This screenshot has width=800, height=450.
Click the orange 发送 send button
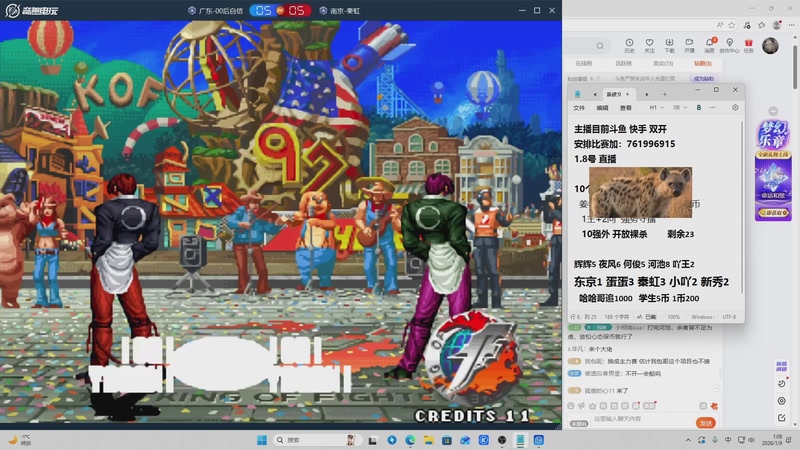coord(706,423)
